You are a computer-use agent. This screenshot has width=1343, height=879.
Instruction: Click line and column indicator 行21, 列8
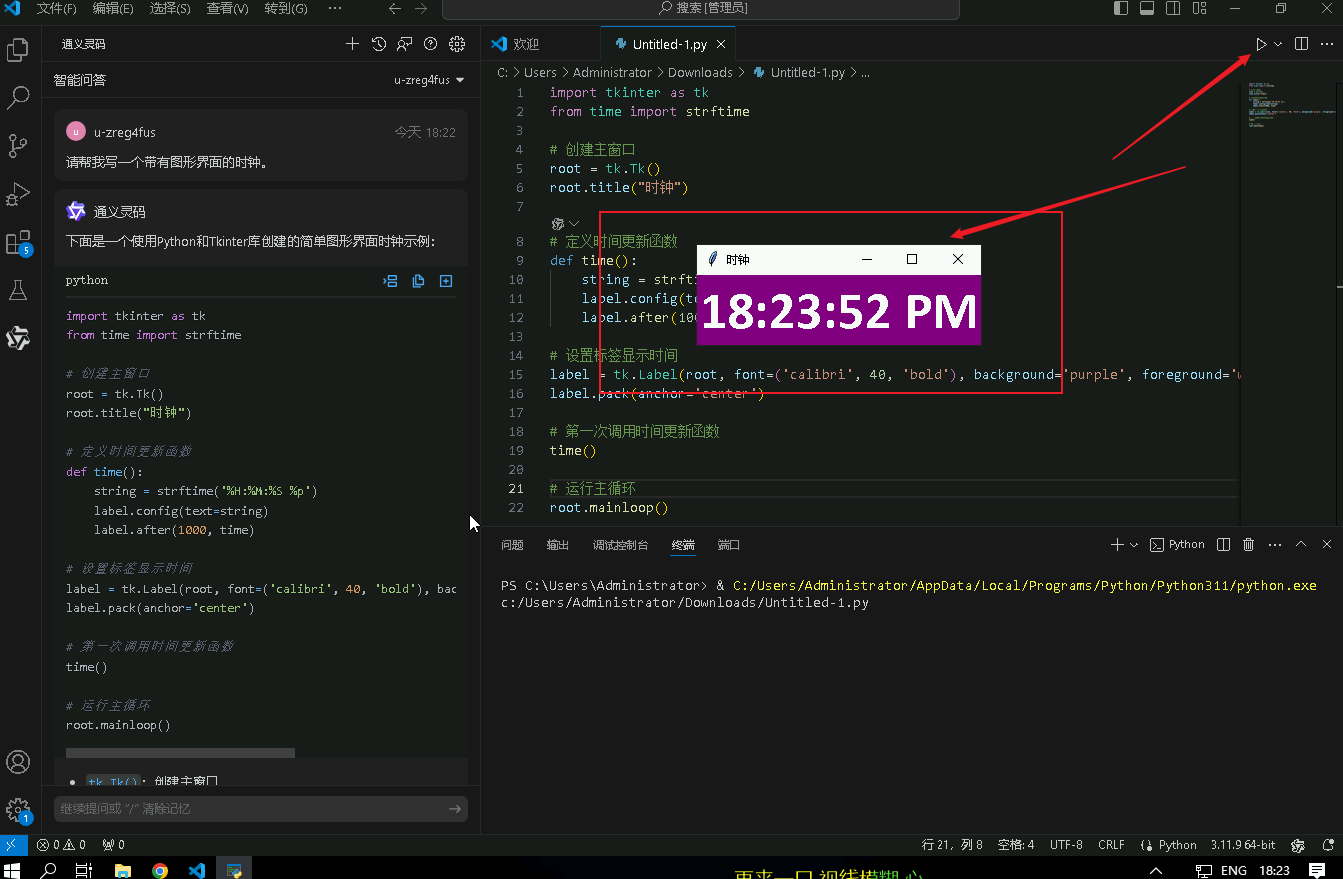pos(952,845)
